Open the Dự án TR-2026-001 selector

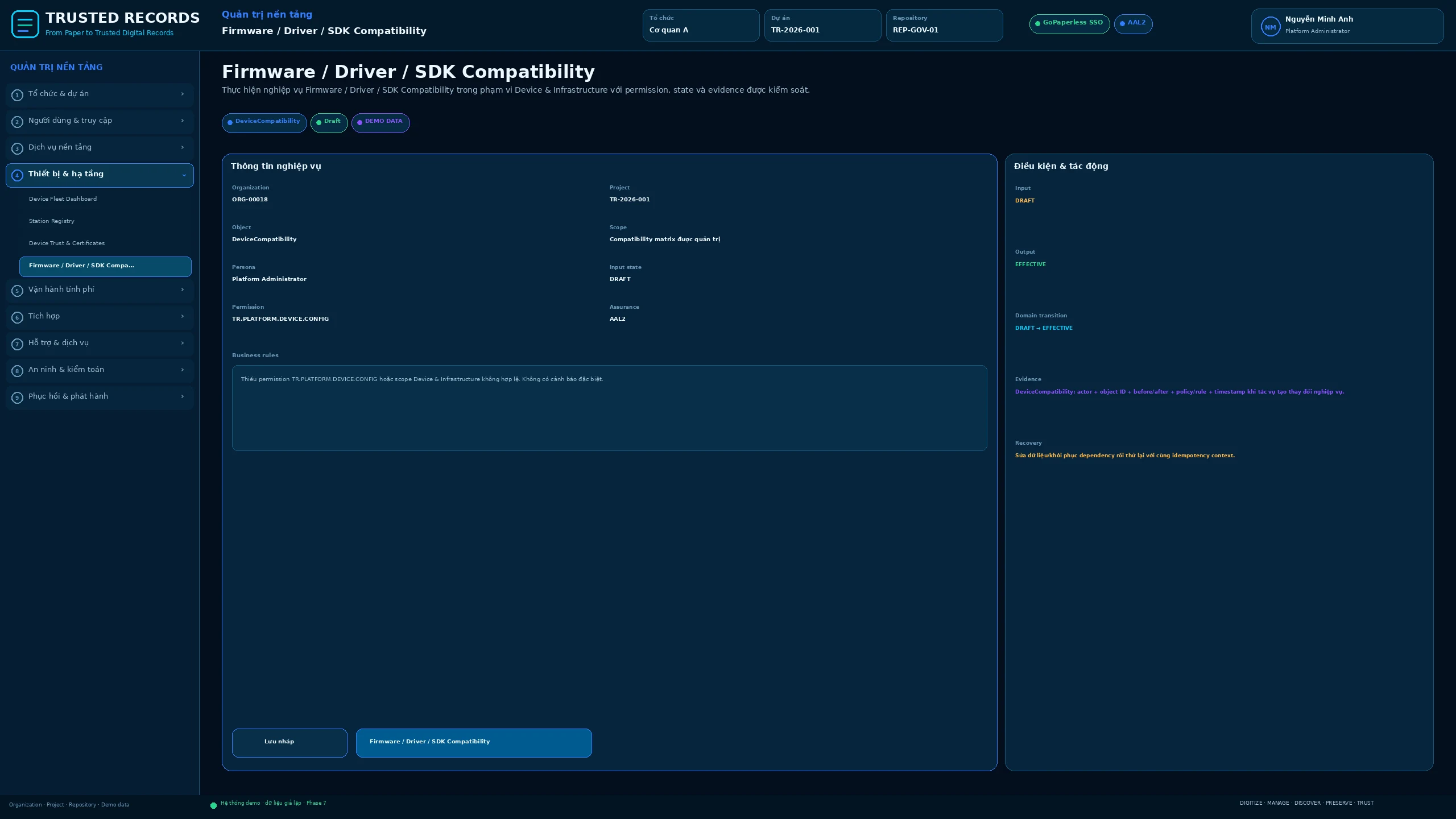[x=822, y=25]
